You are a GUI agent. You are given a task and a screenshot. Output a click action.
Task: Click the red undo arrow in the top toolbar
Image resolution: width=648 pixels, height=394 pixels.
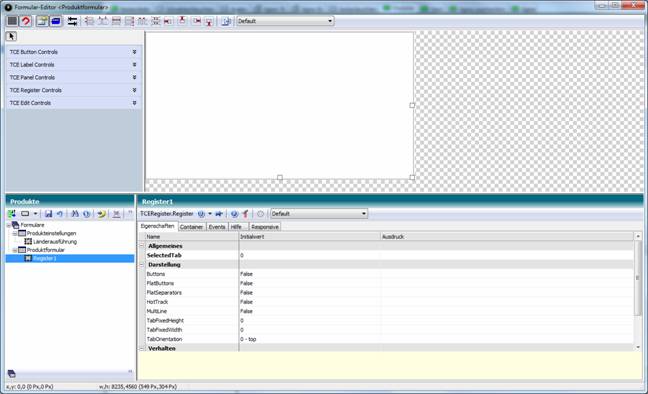pyautogui.click(x=26, y=21)
